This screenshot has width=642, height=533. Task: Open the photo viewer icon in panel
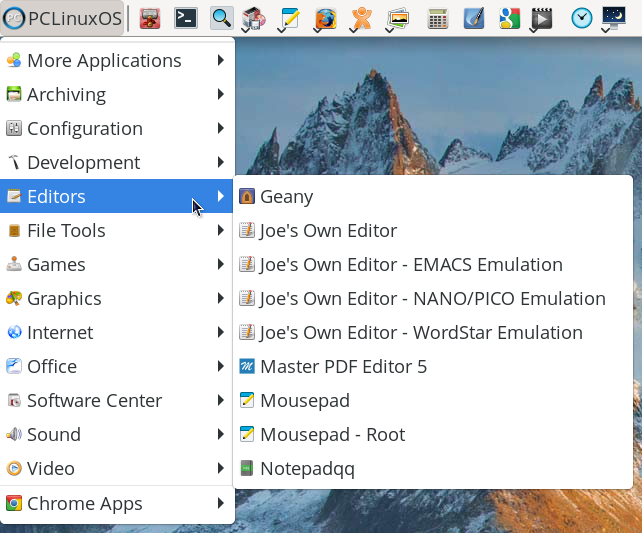(398, 18)
